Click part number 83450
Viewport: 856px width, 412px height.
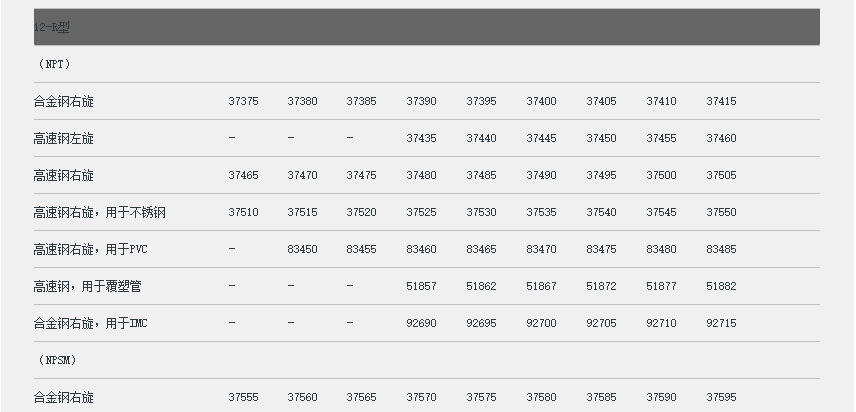click(302, 249)
